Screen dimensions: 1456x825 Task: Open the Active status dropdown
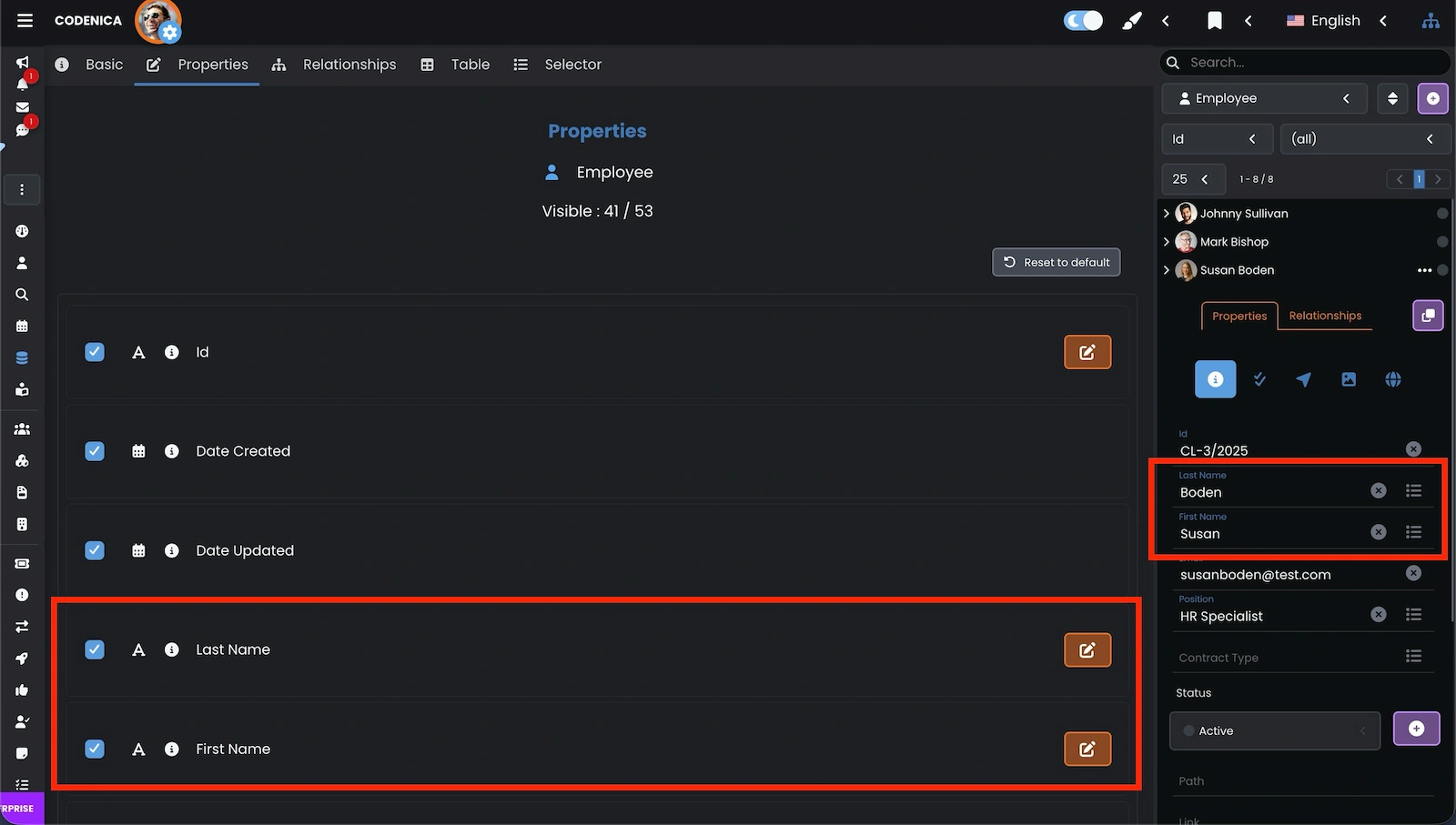coord(1274,730)
